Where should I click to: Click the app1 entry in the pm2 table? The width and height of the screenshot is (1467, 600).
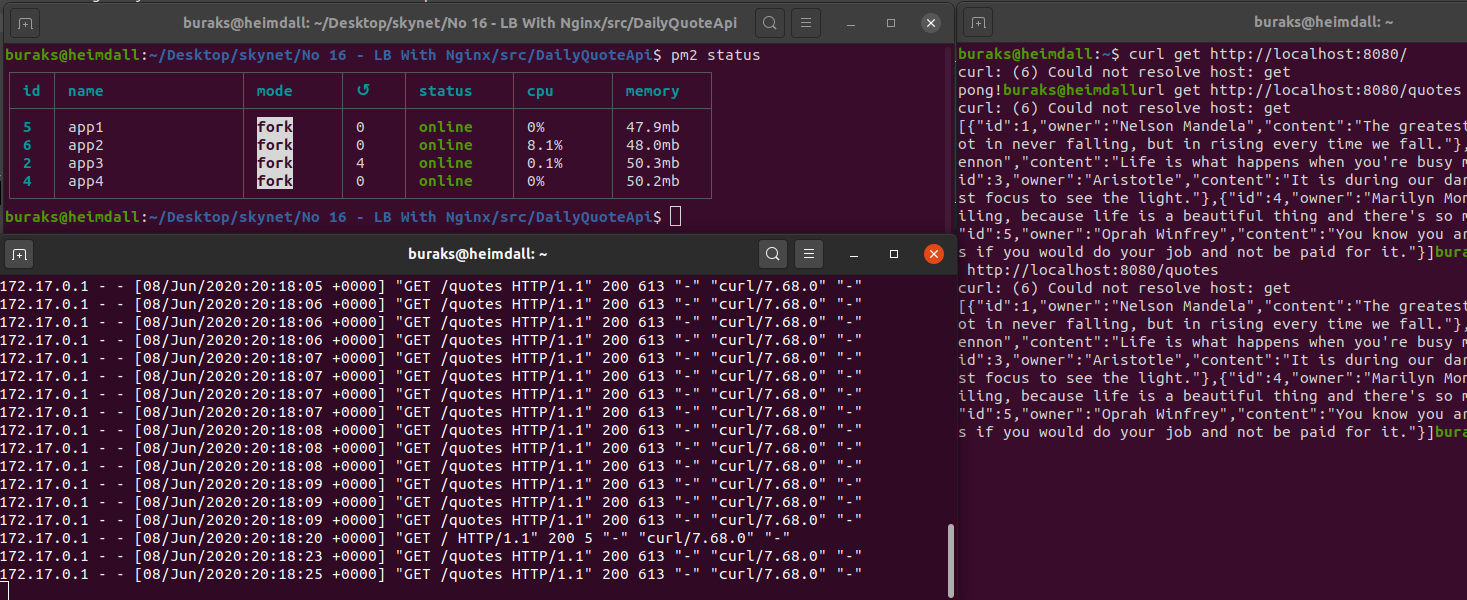(x=83, y=127)
